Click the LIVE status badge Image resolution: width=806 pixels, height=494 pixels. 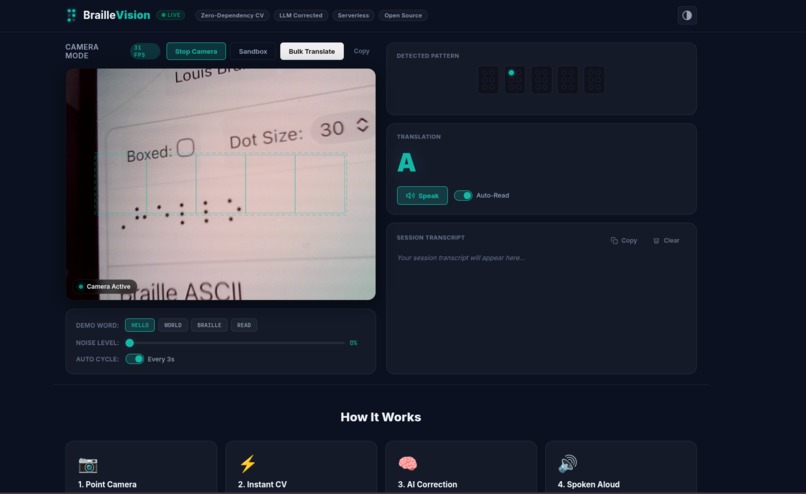point(171,15)
